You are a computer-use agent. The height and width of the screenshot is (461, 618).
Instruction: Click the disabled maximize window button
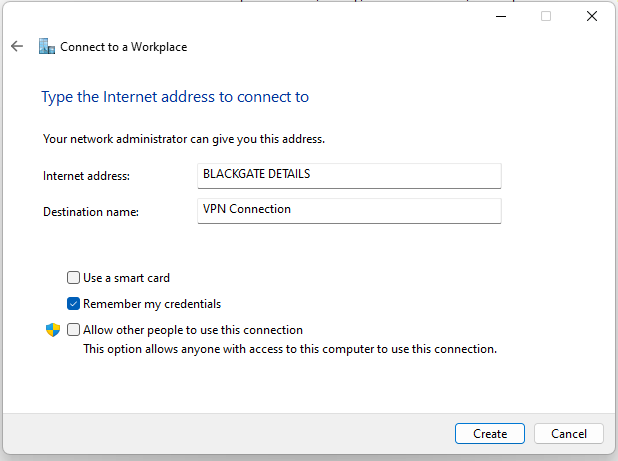(546, 16)
